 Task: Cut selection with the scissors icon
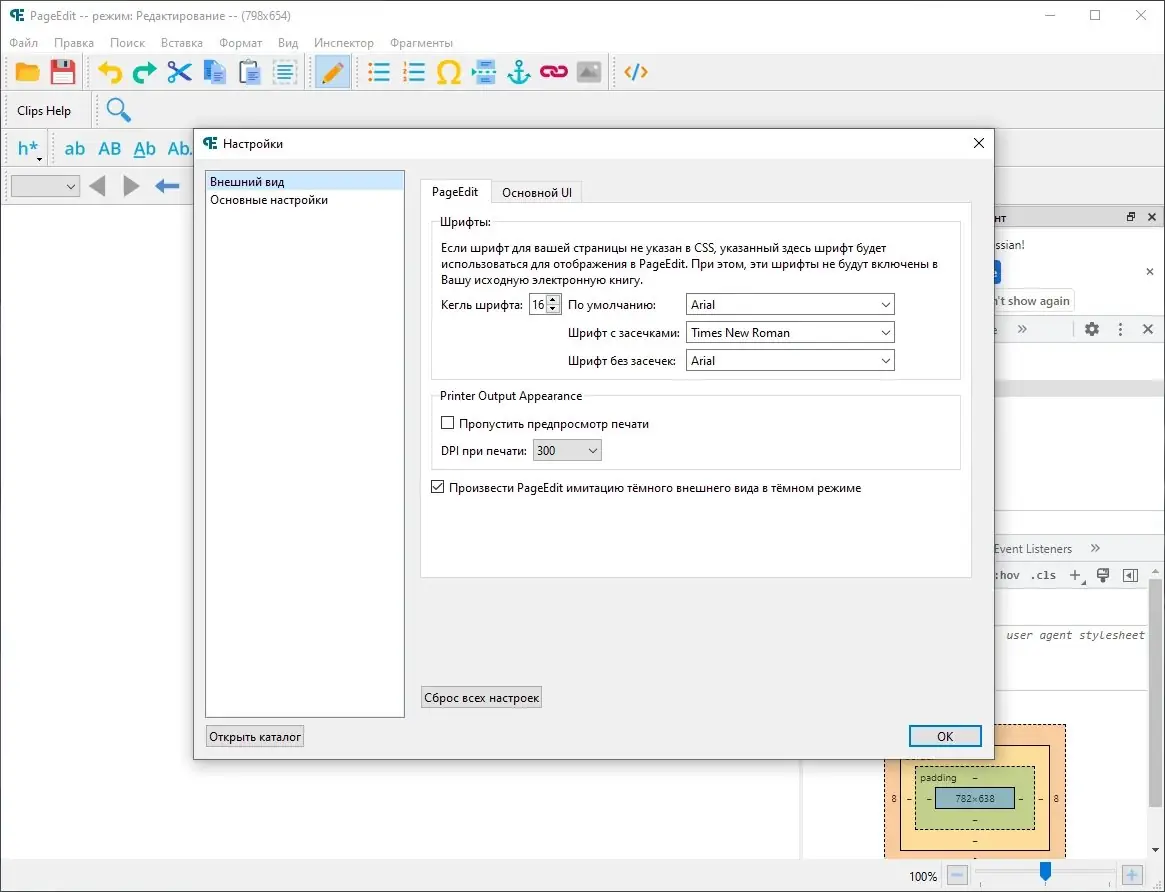coord(179,72)
